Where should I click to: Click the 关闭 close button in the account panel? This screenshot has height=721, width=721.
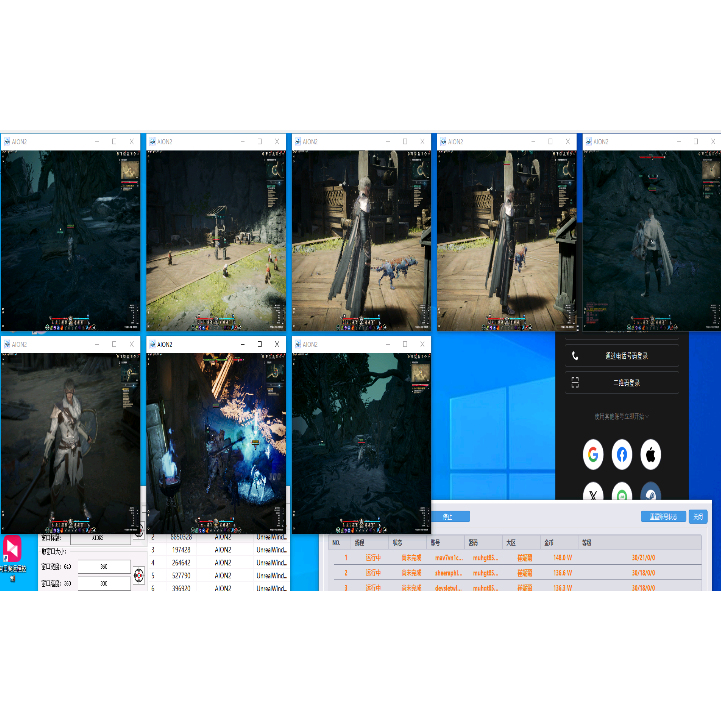click(698, 516)
